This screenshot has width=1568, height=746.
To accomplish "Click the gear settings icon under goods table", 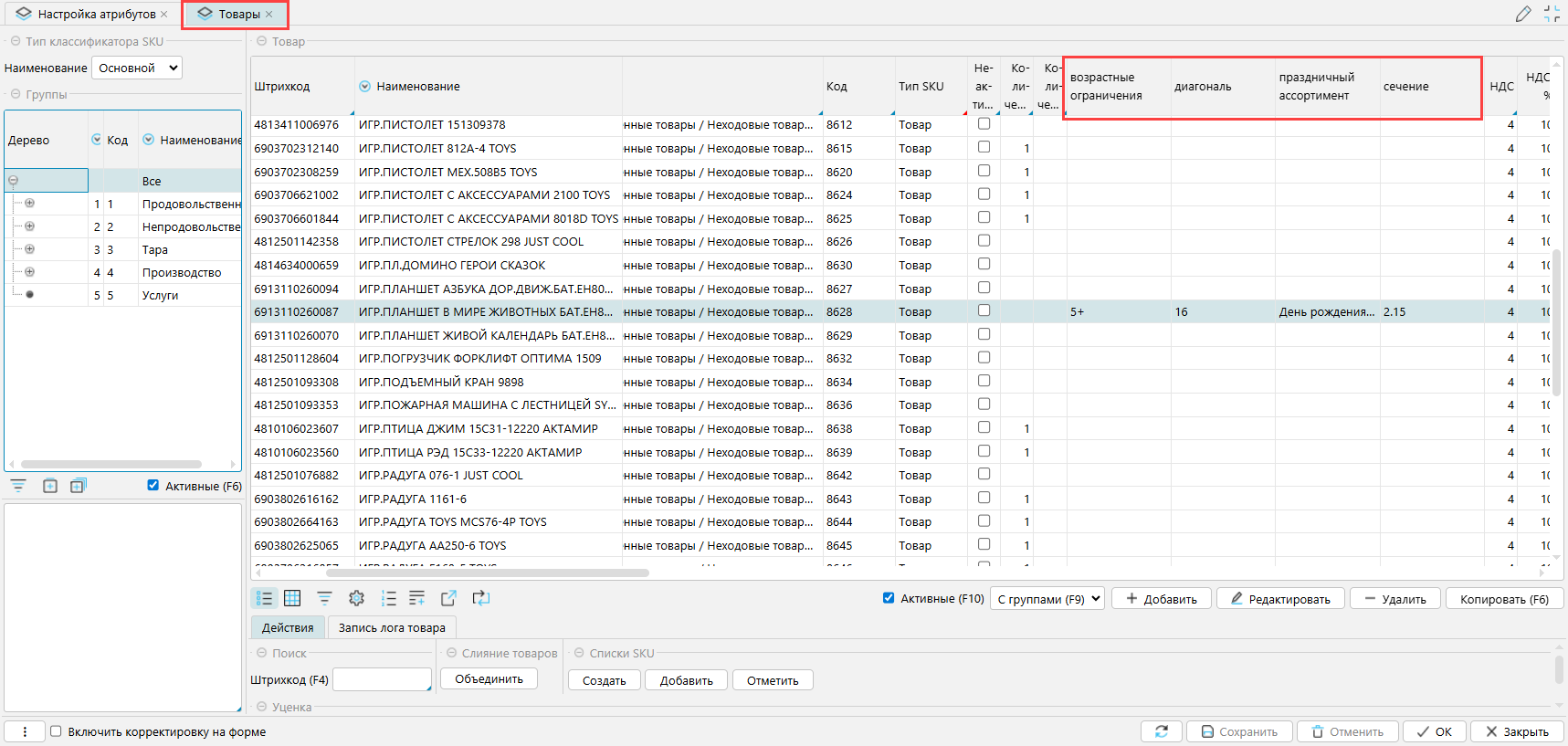I will (356, 598).
